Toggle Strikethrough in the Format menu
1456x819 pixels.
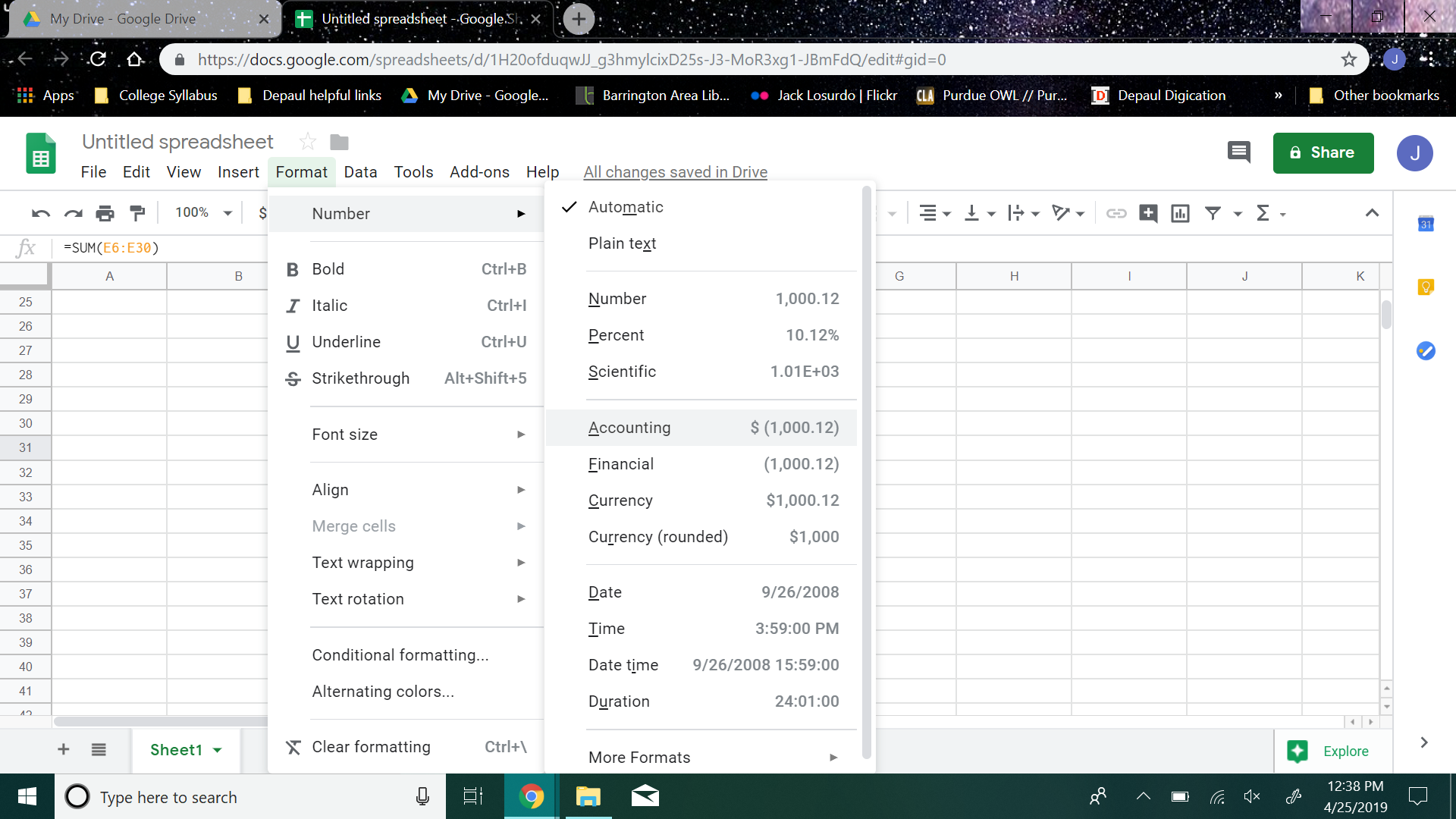tap(406, 378)
